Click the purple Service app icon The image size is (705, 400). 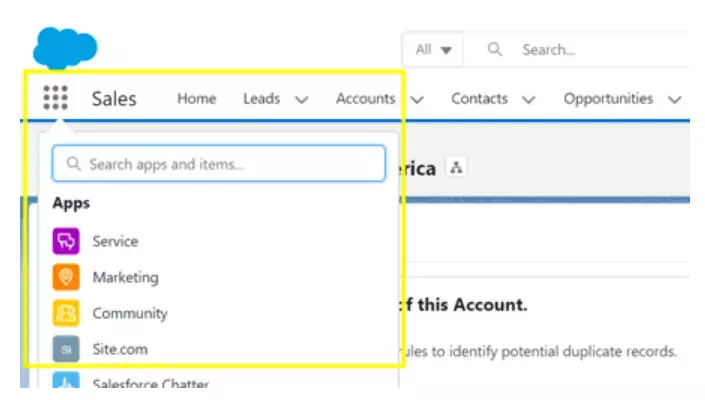click(x=66, y=241)
